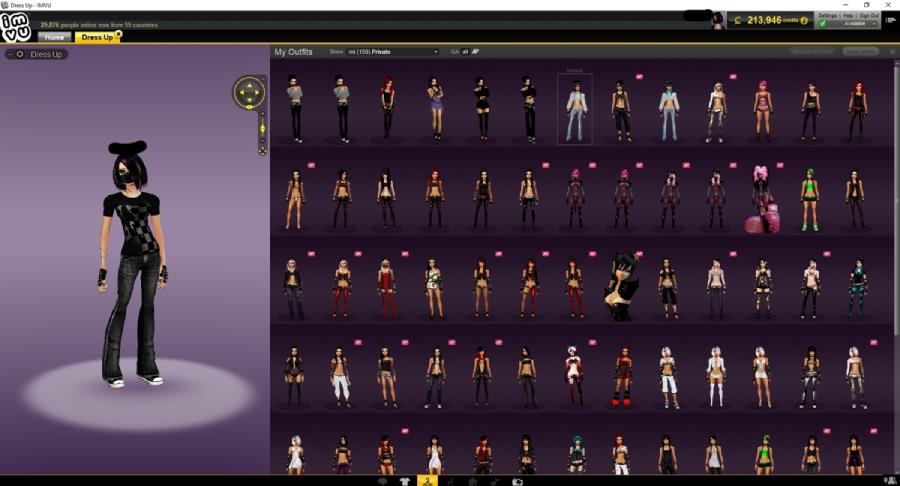Viewport: 900px width, 486px height.
Task: Select the white and red maid outfit
Action: [x=573, y=376]
